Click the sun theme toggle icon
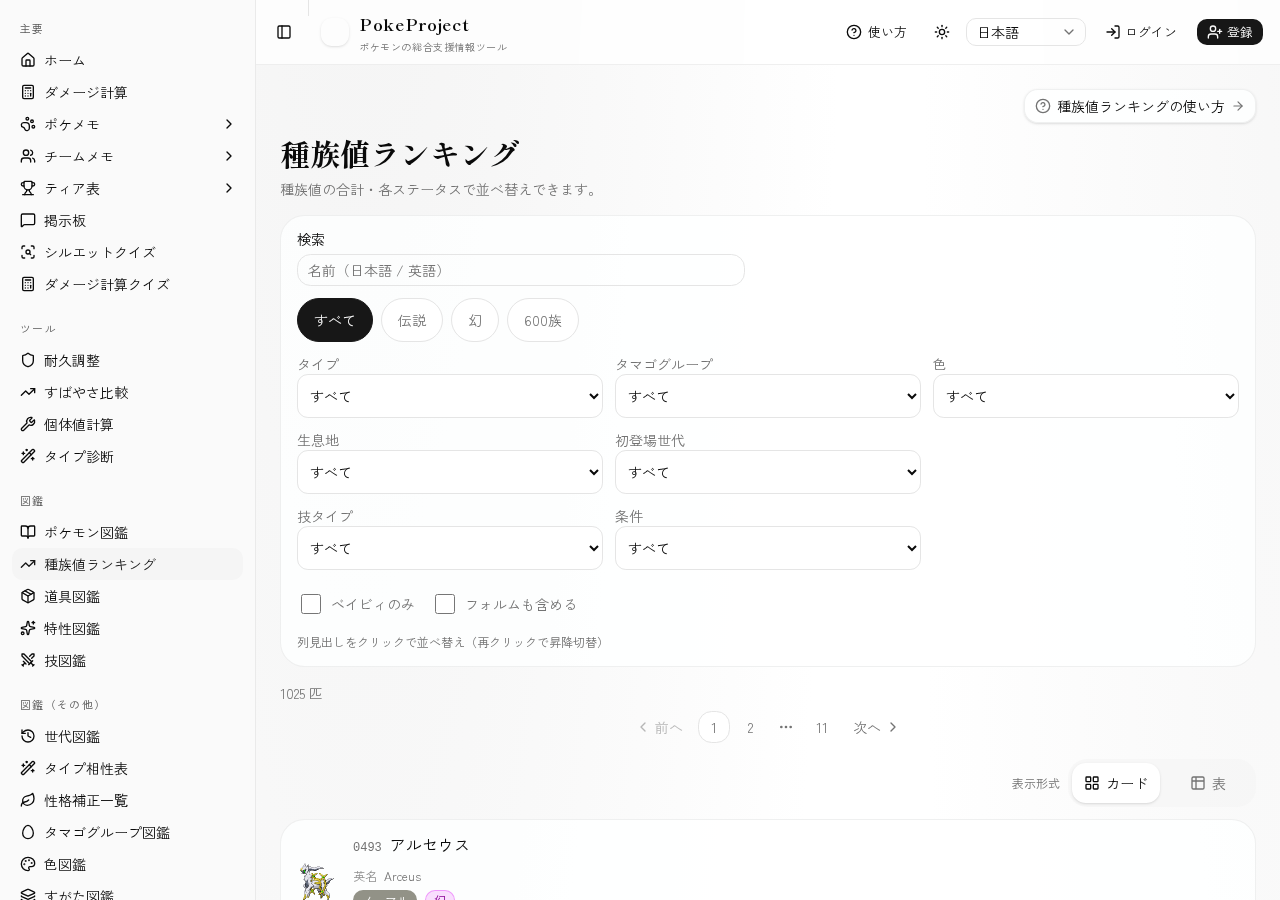This screenshot has width=1280, height=900. (x=942, y=32)
